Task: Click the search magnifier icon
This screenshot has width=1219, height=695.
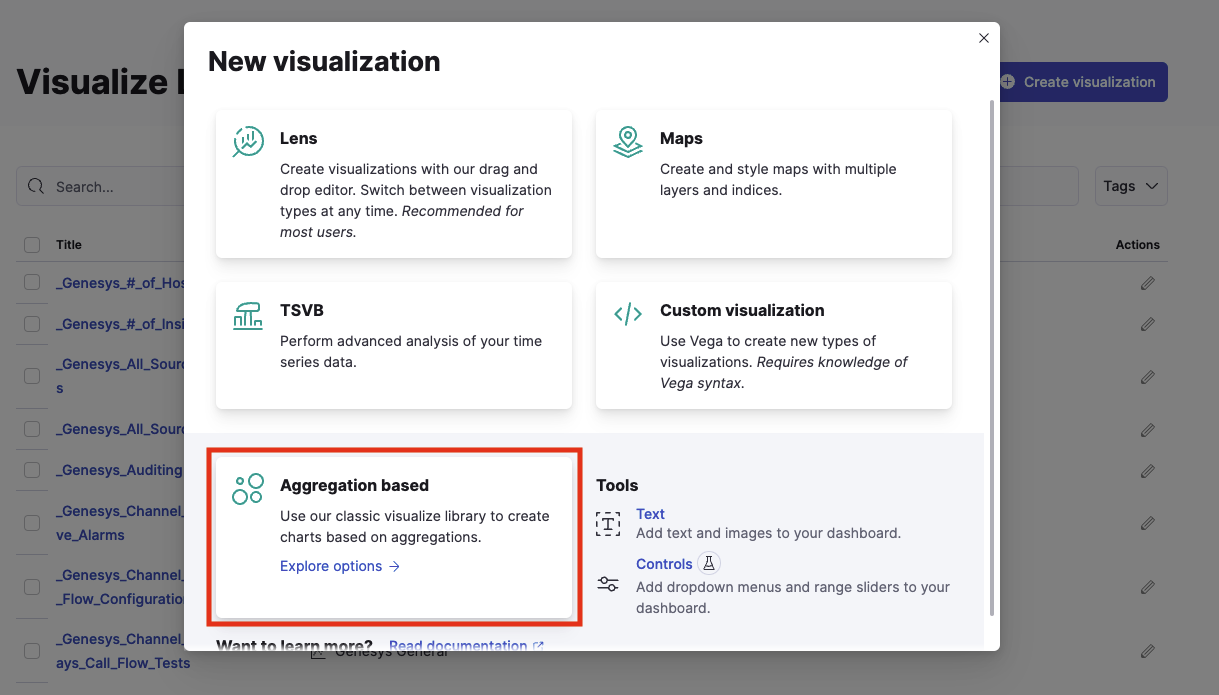Action: 36,186
